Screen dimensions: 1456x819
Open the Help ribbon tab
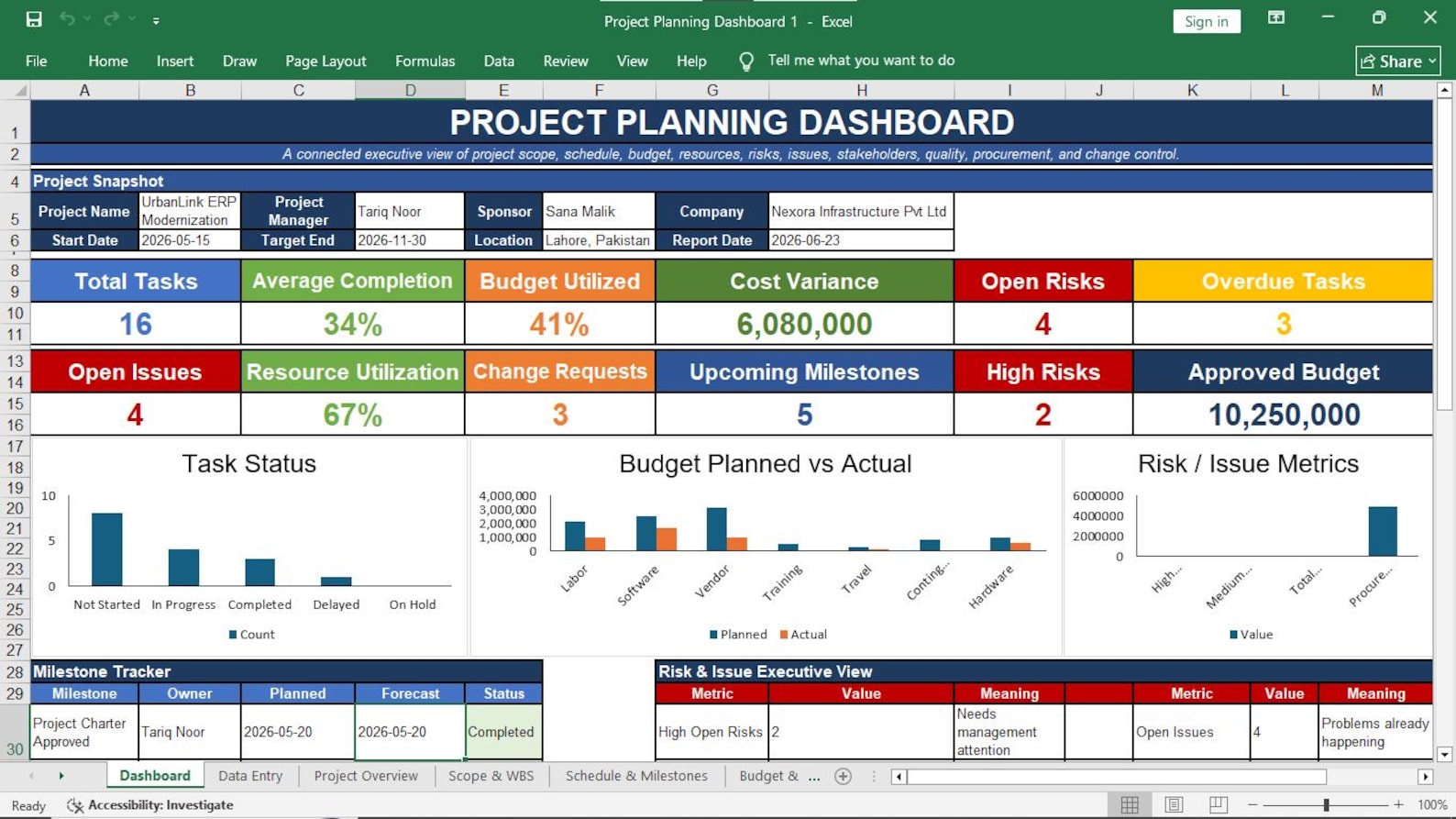click(x=691, y=61)
